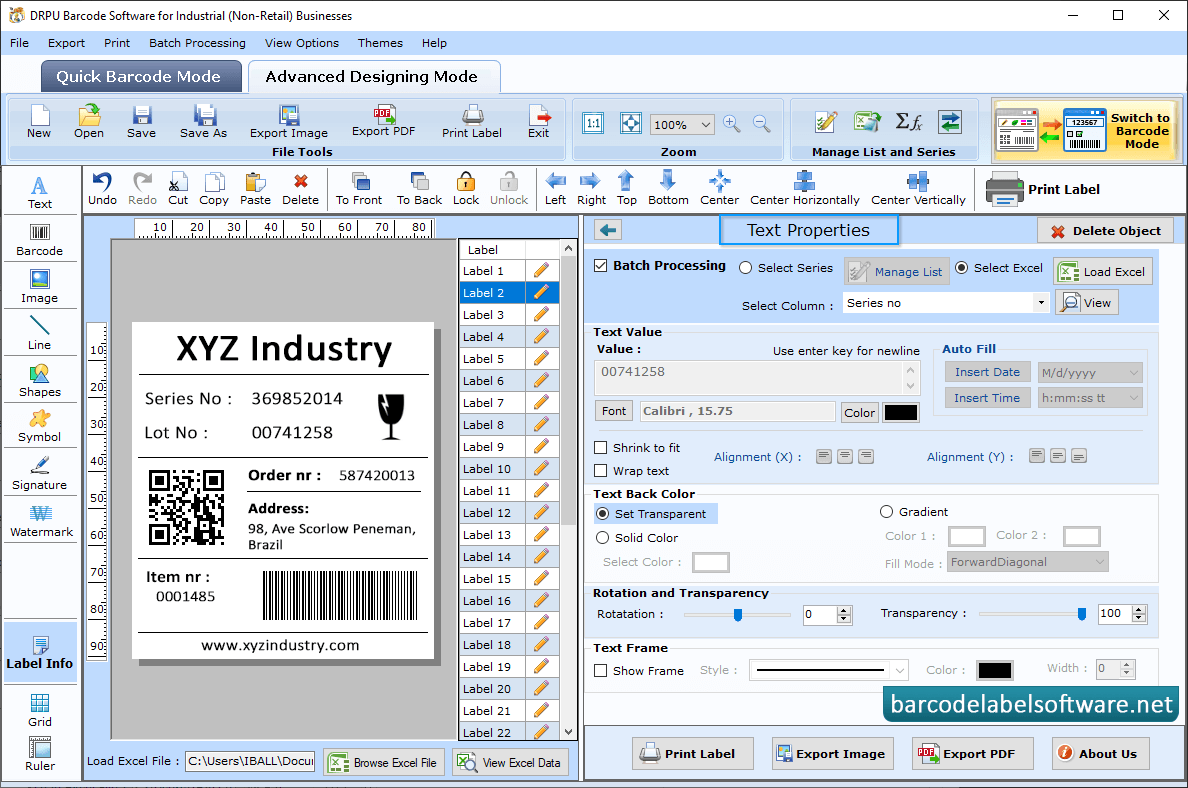The image size is (1188, 788).
Task: Click the Rotation slider
Action: click(737, 614)
